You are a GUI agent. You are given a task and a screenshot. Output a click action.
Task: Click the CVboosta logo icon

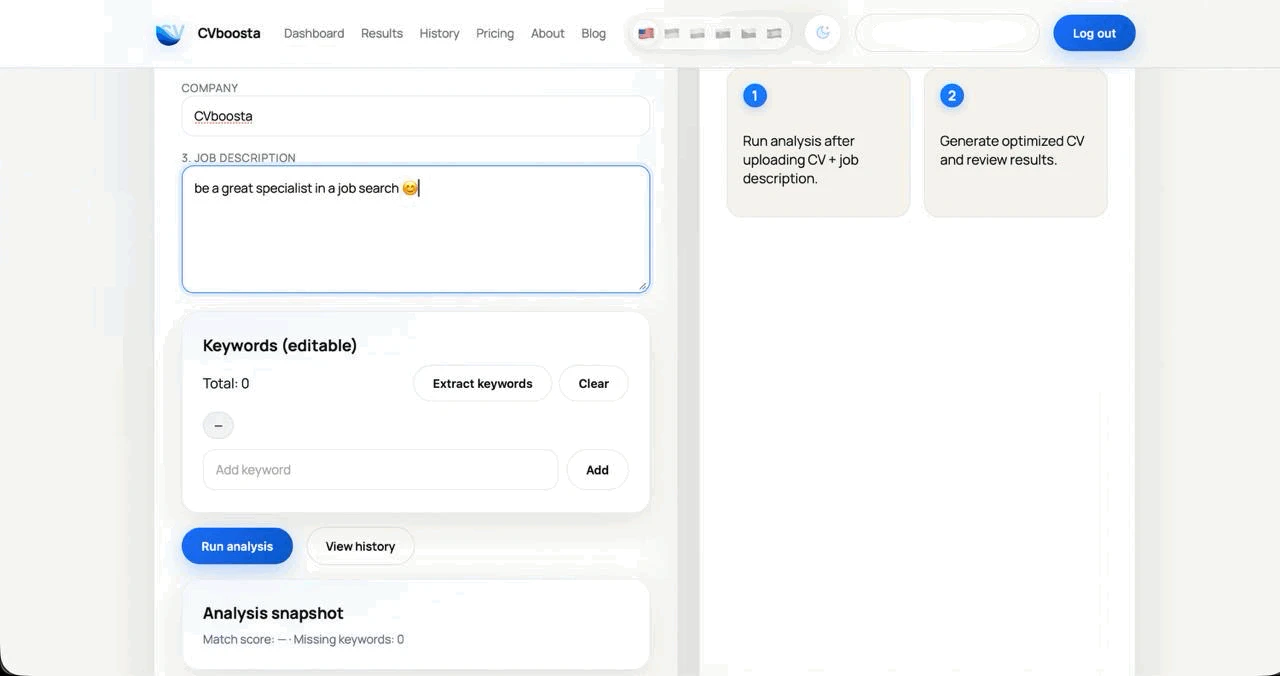tap(170, 34)
